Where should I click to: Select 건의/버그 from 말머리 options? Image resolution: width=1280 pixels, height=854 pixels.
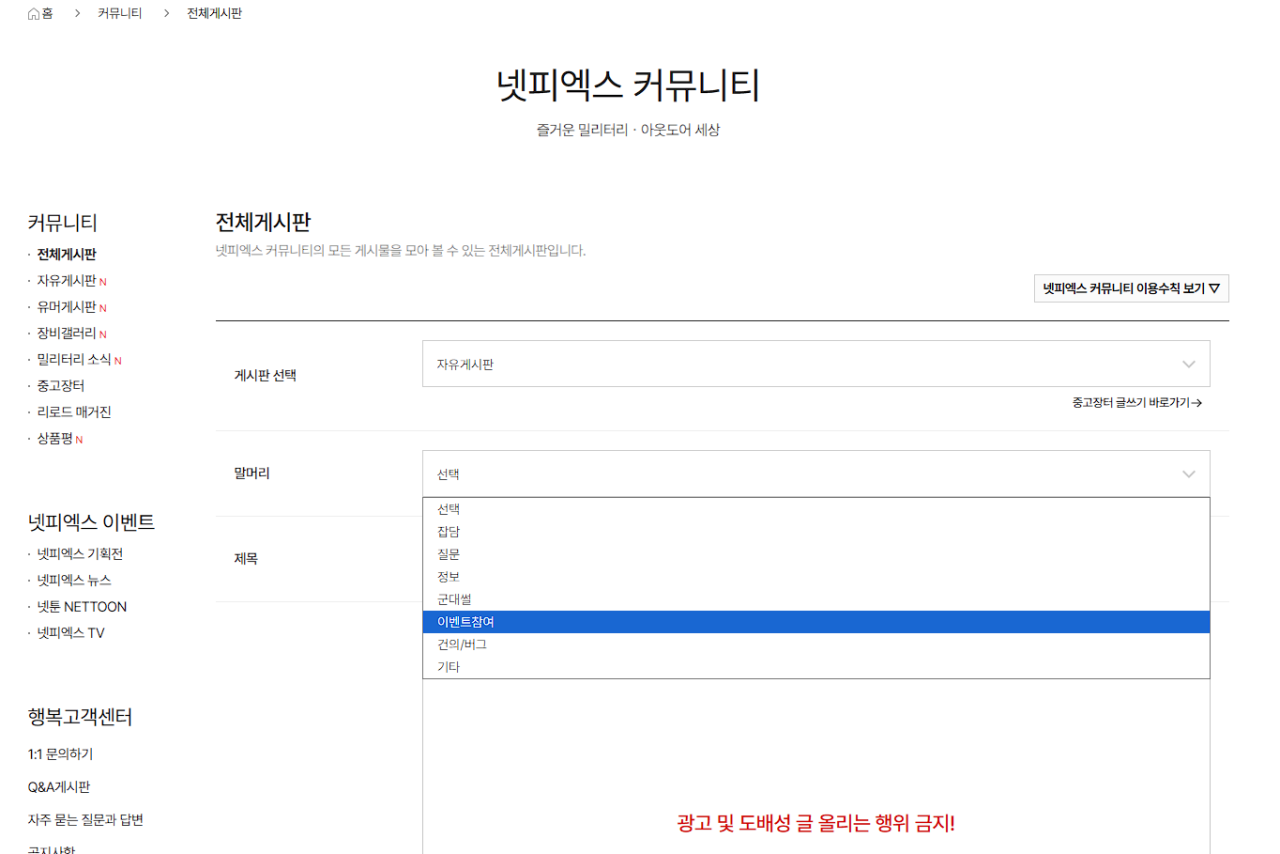click(x=462, y=645)
